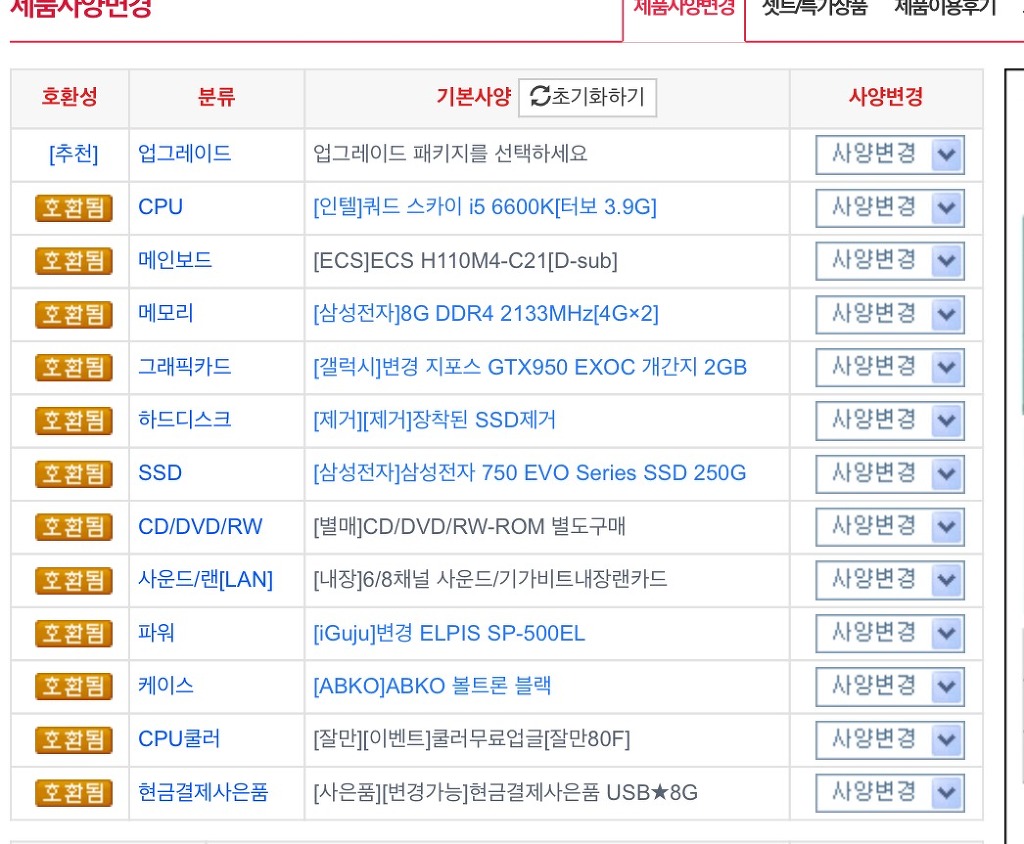Open the 장착된 SSD제거 link
Viewport: 1024px width, 844px height.
pyautogui.click(x=435, y=420)
